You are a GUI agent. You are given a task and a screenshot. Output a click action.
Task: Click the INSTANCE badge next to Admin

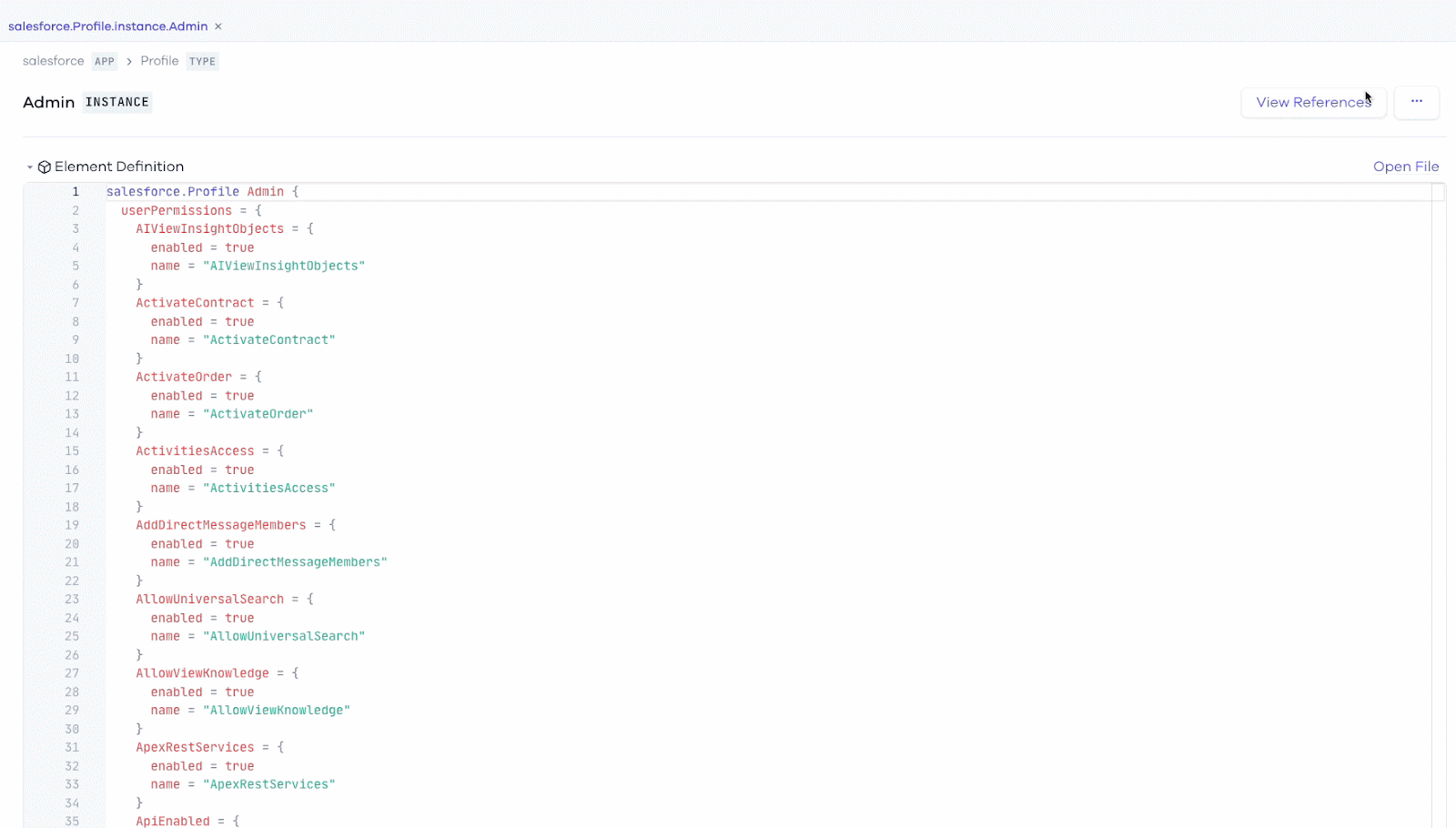click(x=116, y=102)
